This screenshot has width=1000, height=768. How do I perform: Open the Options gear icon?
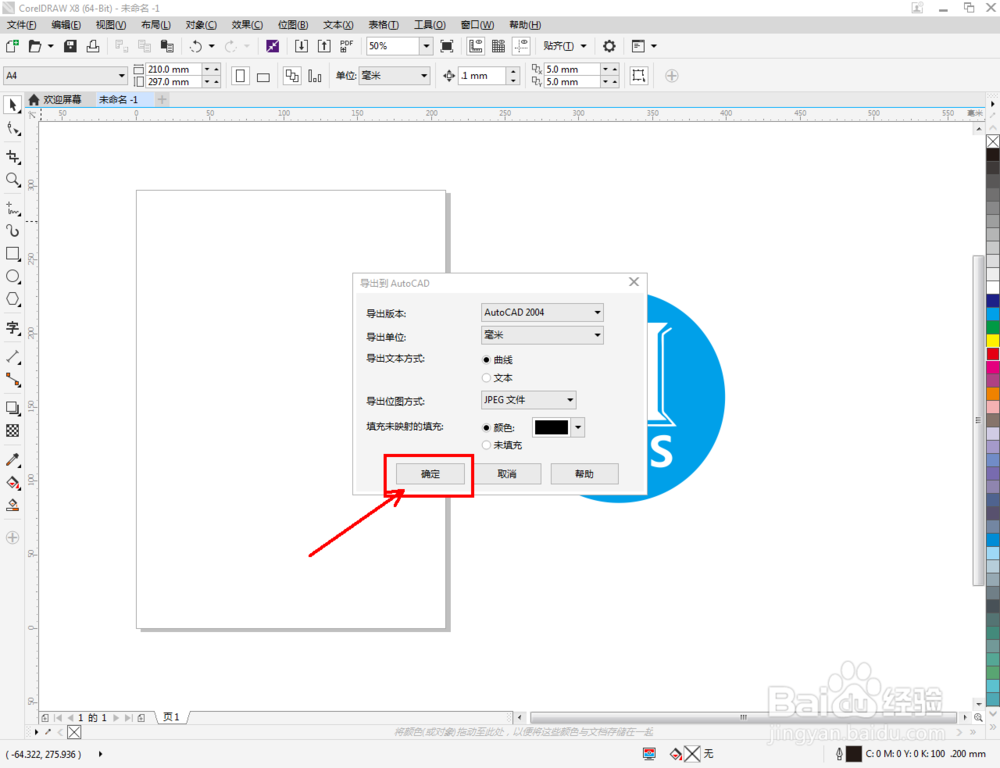click(x=609, y=46)
